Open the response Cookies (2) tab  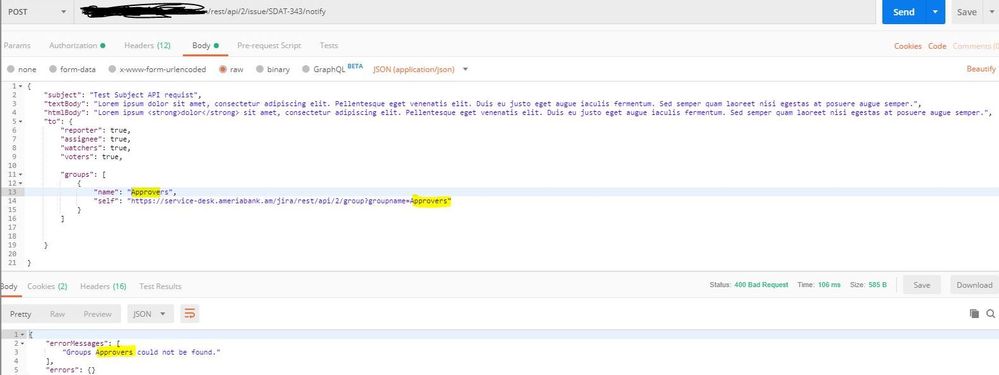coord(47,287)
